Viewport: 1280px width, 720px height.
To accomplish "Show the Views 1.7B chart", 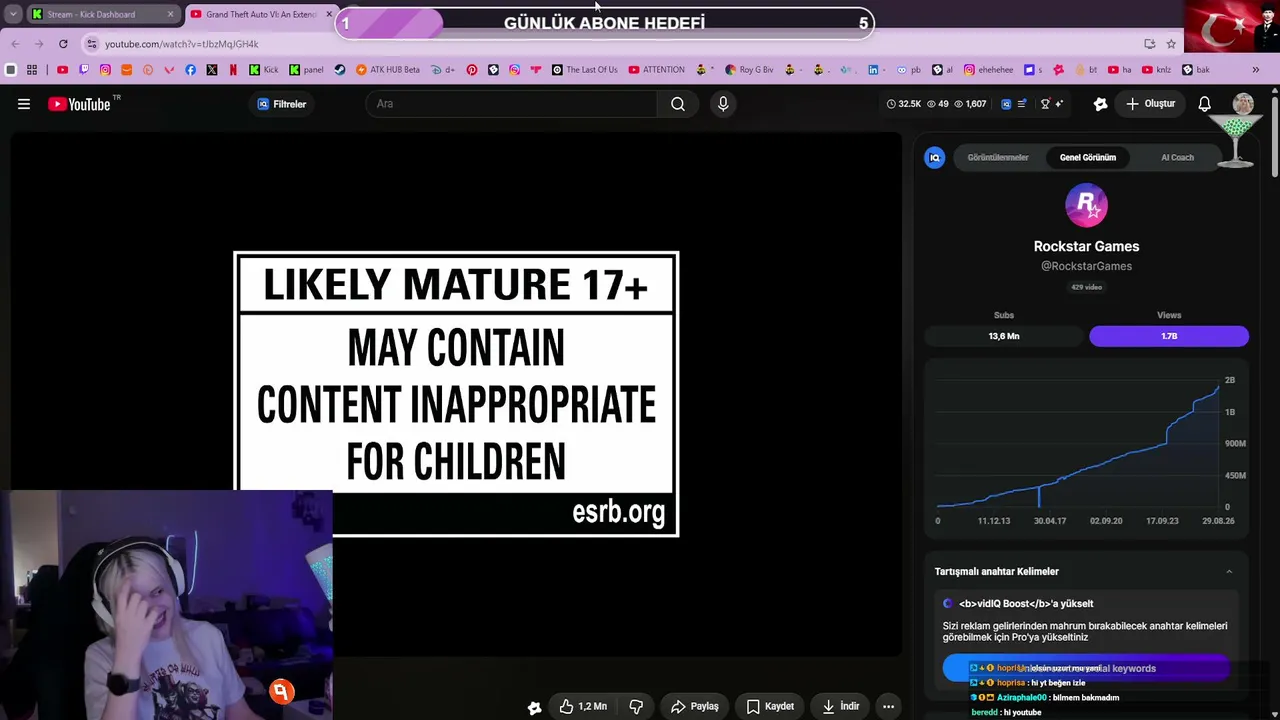I will (x=1169, y=336).
